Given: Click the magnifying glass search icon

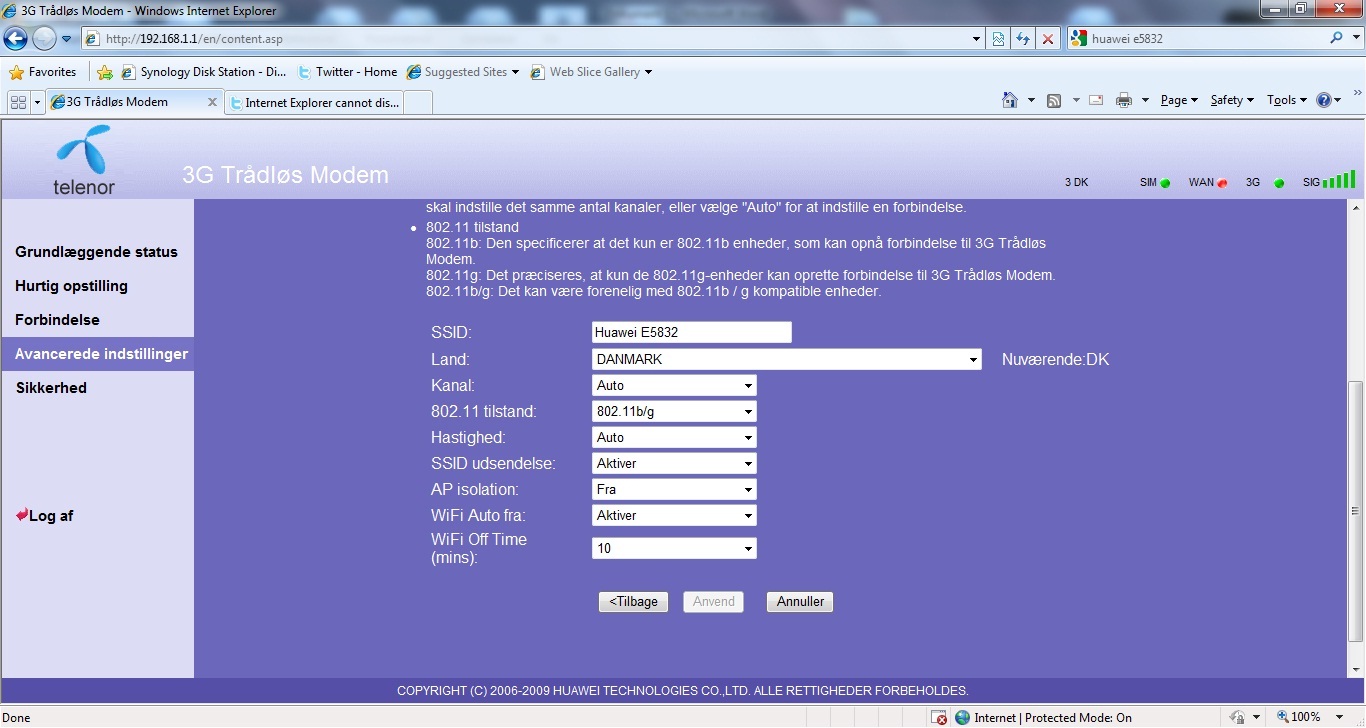Looking at the screenshot, I should (x=1337, y=39).
